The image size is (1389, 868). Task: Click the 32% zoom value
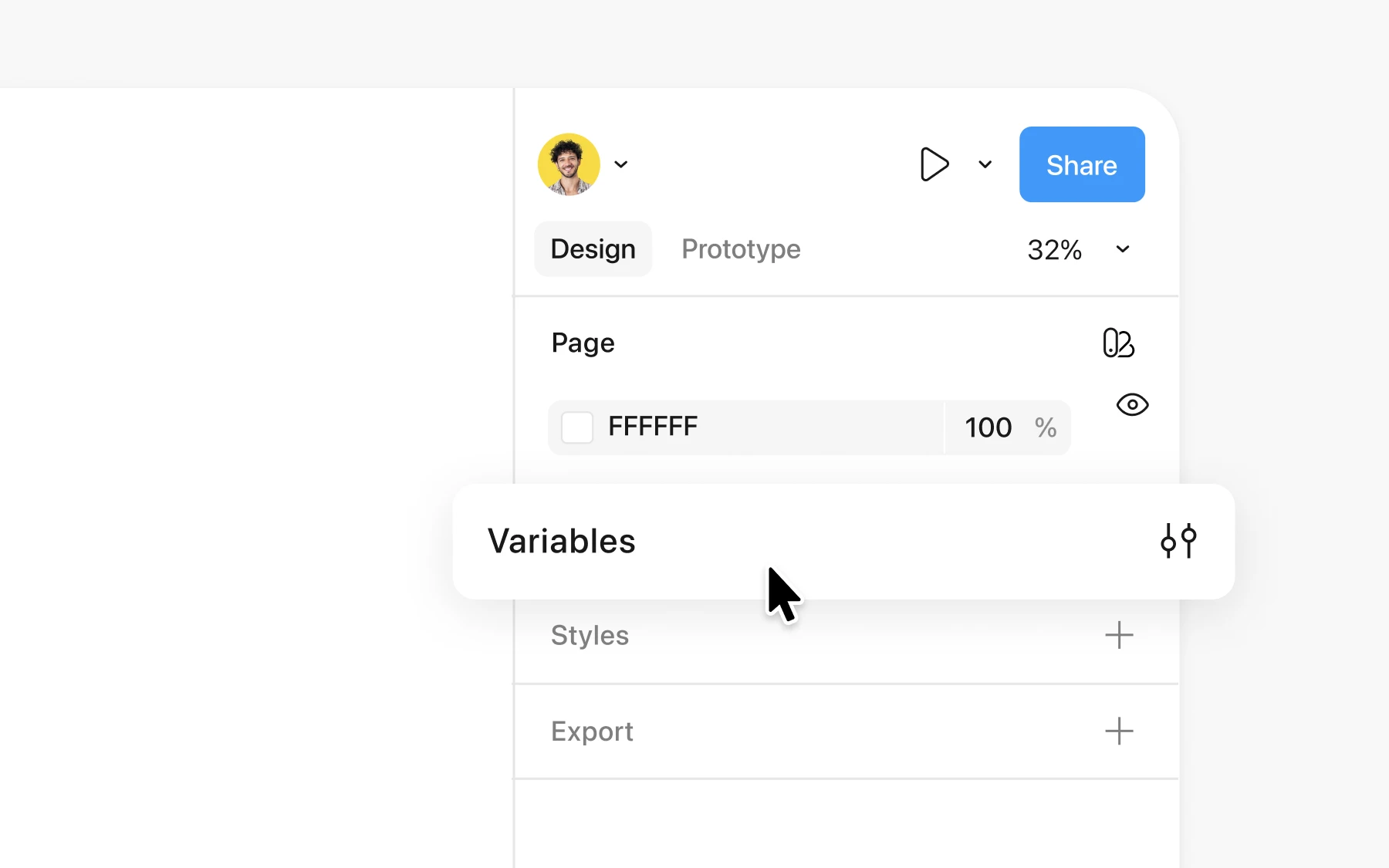tap(1054, 250)
